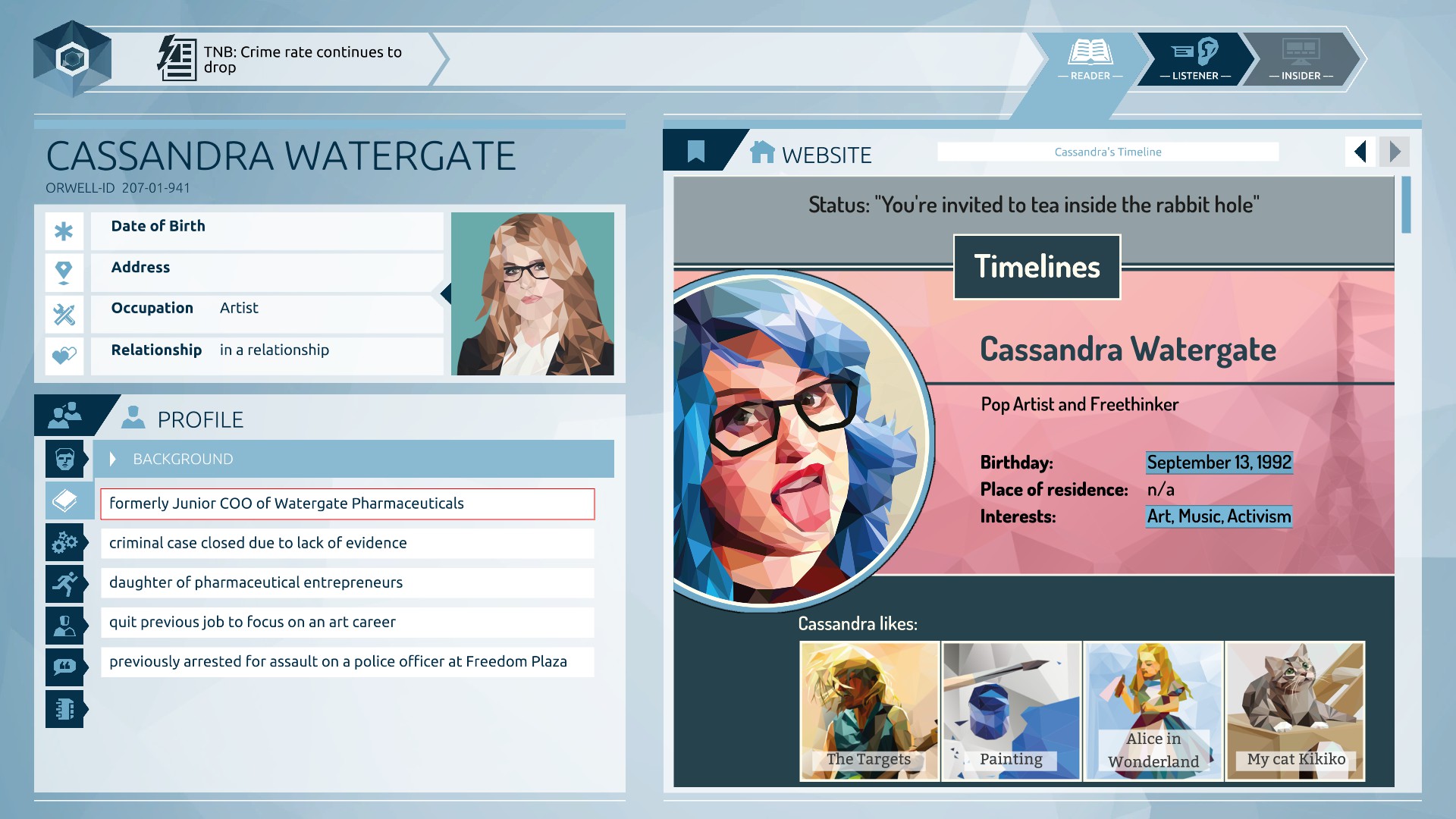Switch to the Reader tab
Image resolution: width=1456 pixels, height=819 pixels.
click(x=1090, y=59)
